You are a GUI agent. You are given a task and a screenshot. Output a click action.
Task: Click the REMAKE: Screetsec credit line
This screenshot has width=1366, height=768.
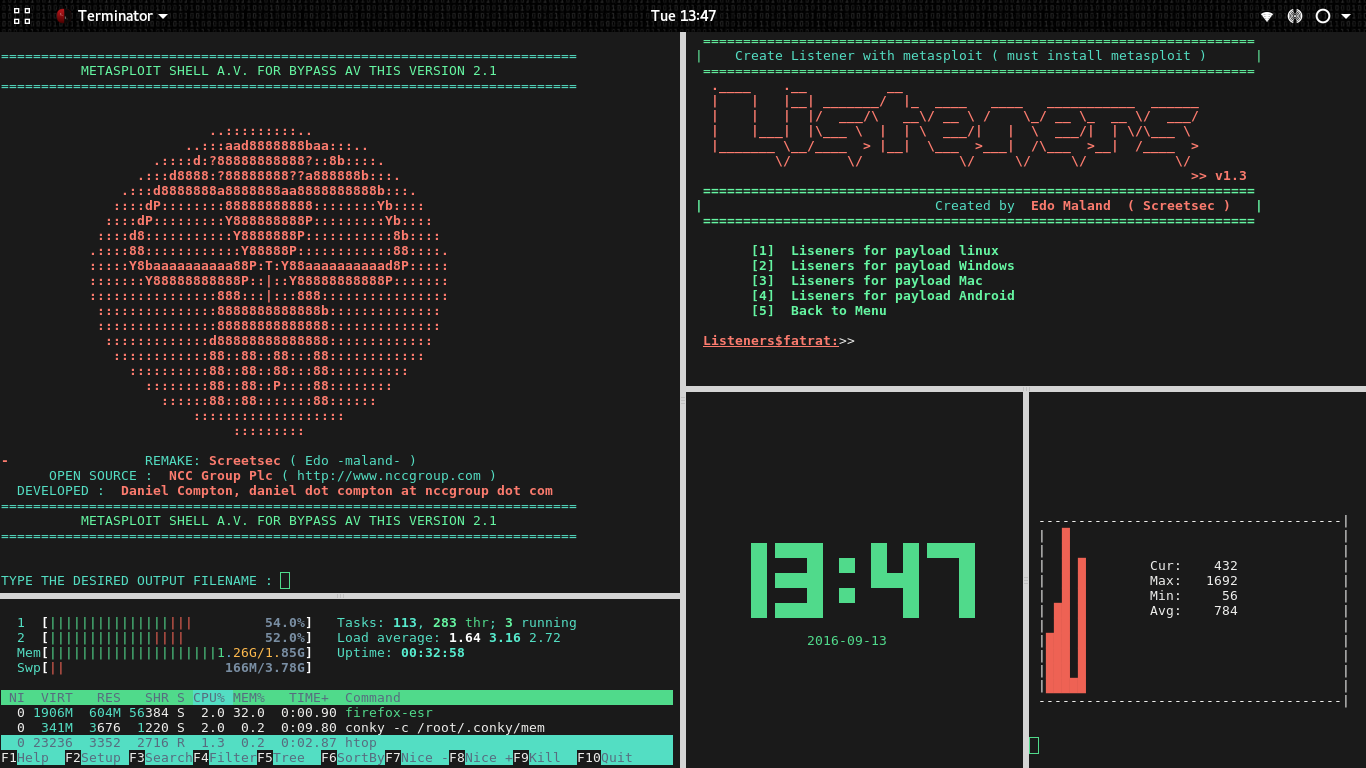(281, 461)
